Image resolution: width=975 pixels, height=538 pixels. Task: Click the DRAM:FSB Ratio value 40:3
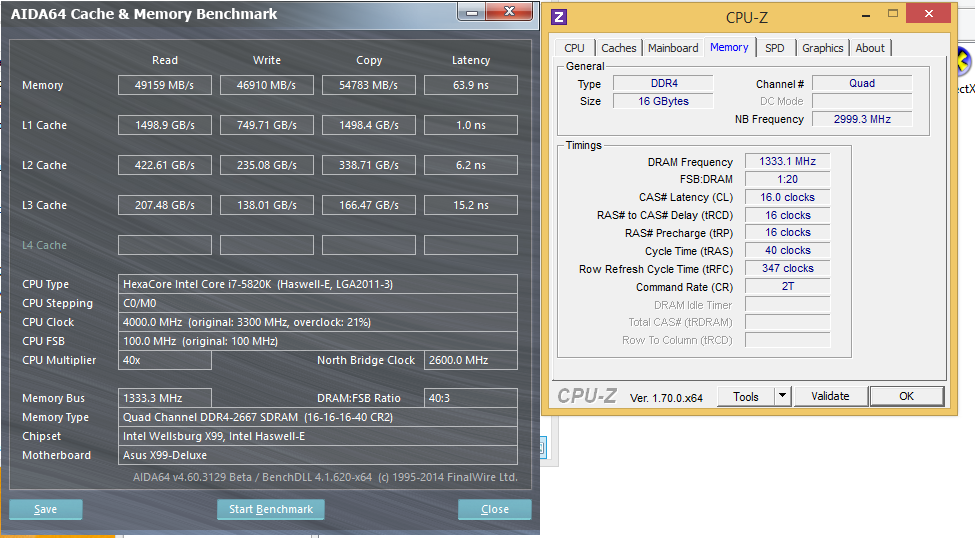click(x=471, y=398)
